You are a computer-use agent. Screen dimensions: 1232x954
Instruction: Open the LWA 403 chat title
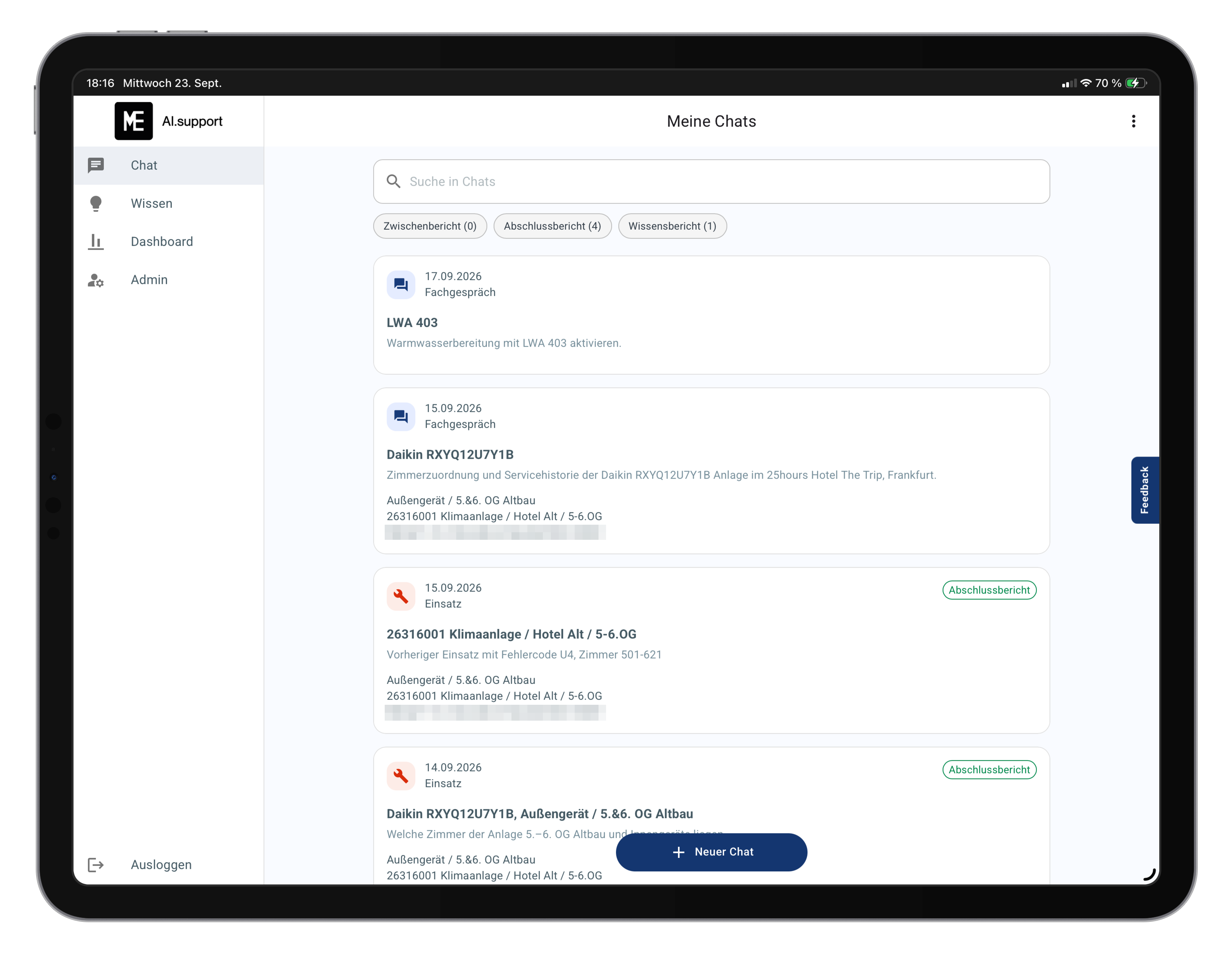click(412, 323)
